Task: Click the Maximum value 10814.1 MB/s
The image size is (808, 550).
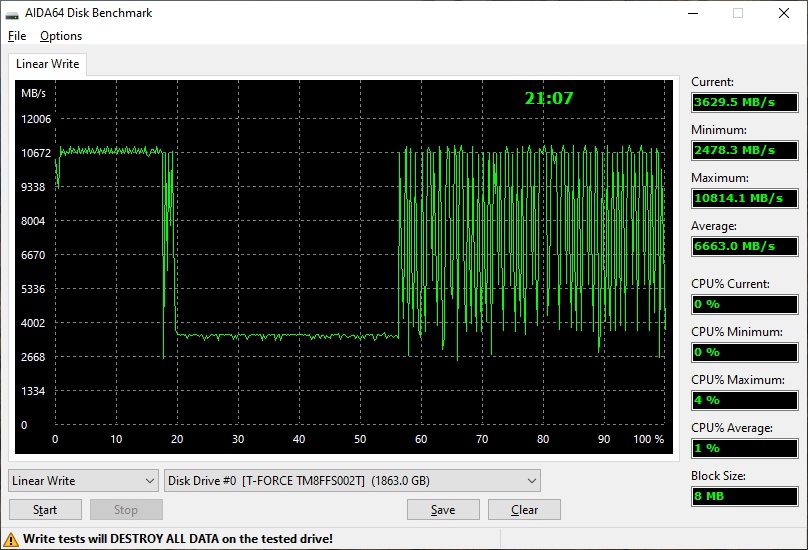Action: (x=745, y=198)
